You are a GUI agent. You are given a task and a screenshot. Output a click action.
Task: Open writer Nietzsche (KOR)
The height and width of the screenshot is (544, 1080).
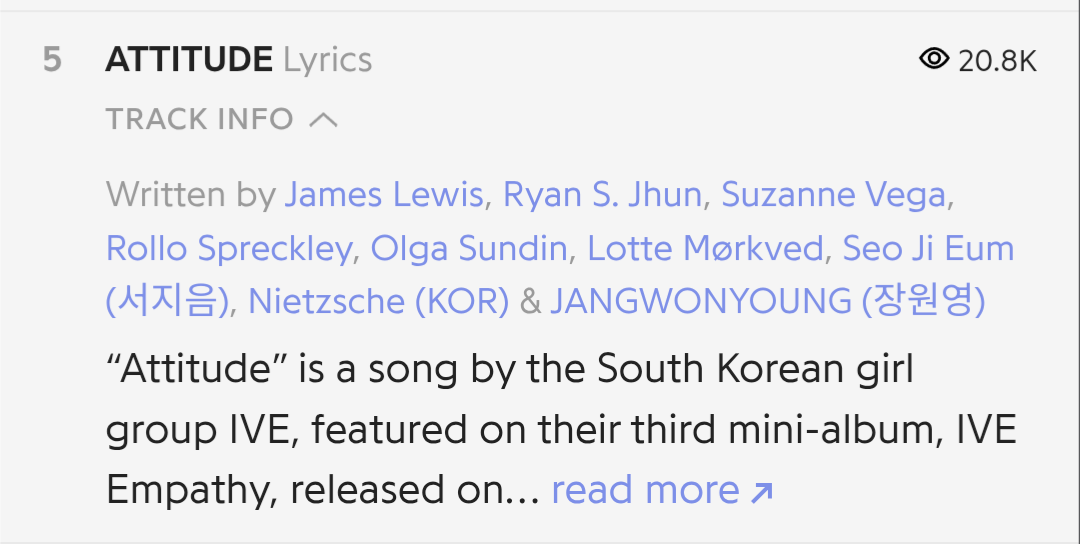[x=378, y=301]
